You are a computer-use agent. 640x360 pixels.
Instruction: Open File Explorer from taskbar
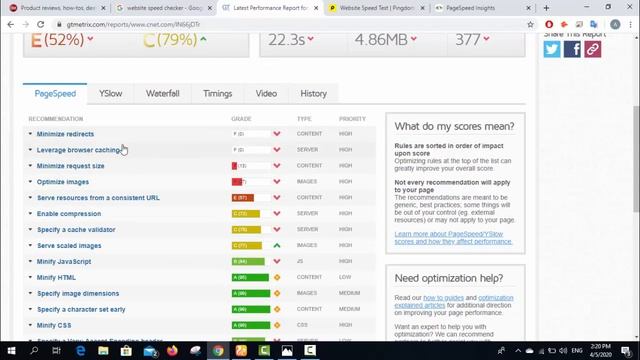(x=103, y=351)
